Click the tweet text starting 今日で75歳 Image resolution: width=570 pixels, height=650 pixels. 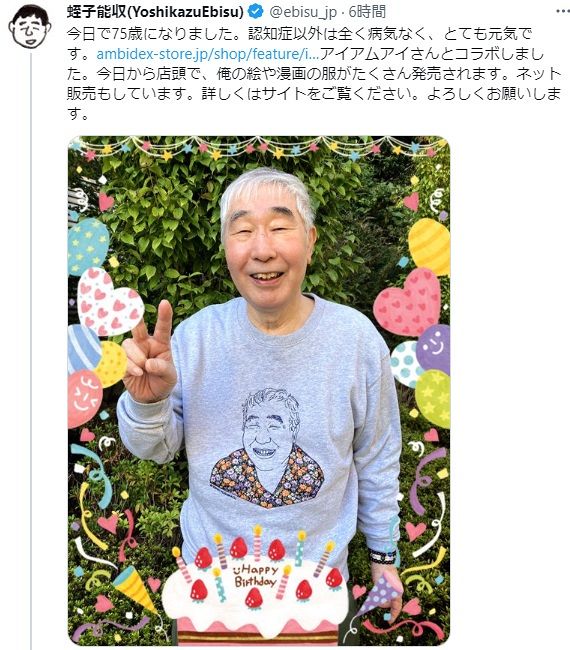(x=314, y=74)
